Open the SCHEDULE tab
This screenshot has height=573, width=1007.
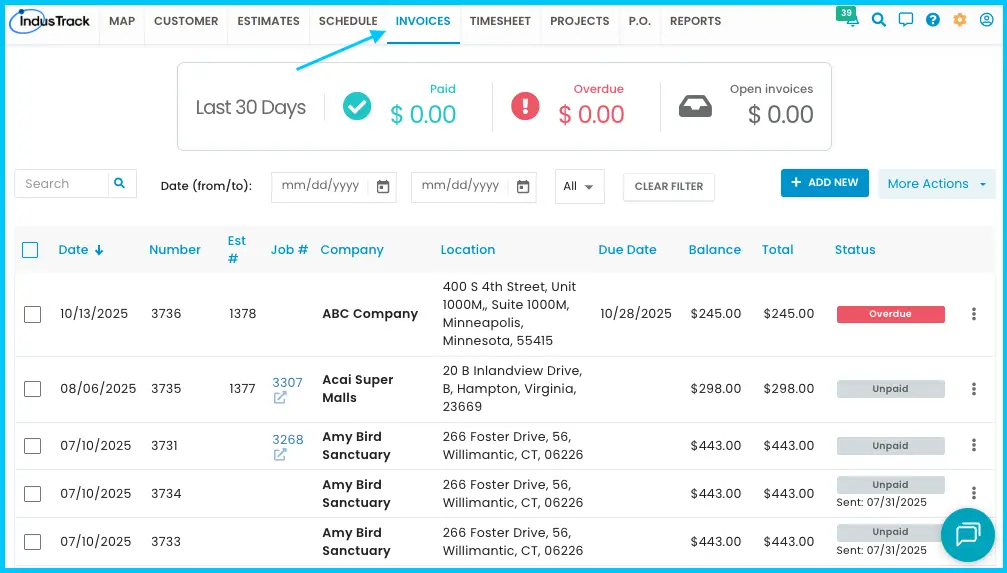pyautogui.click(x=348, y=21)
